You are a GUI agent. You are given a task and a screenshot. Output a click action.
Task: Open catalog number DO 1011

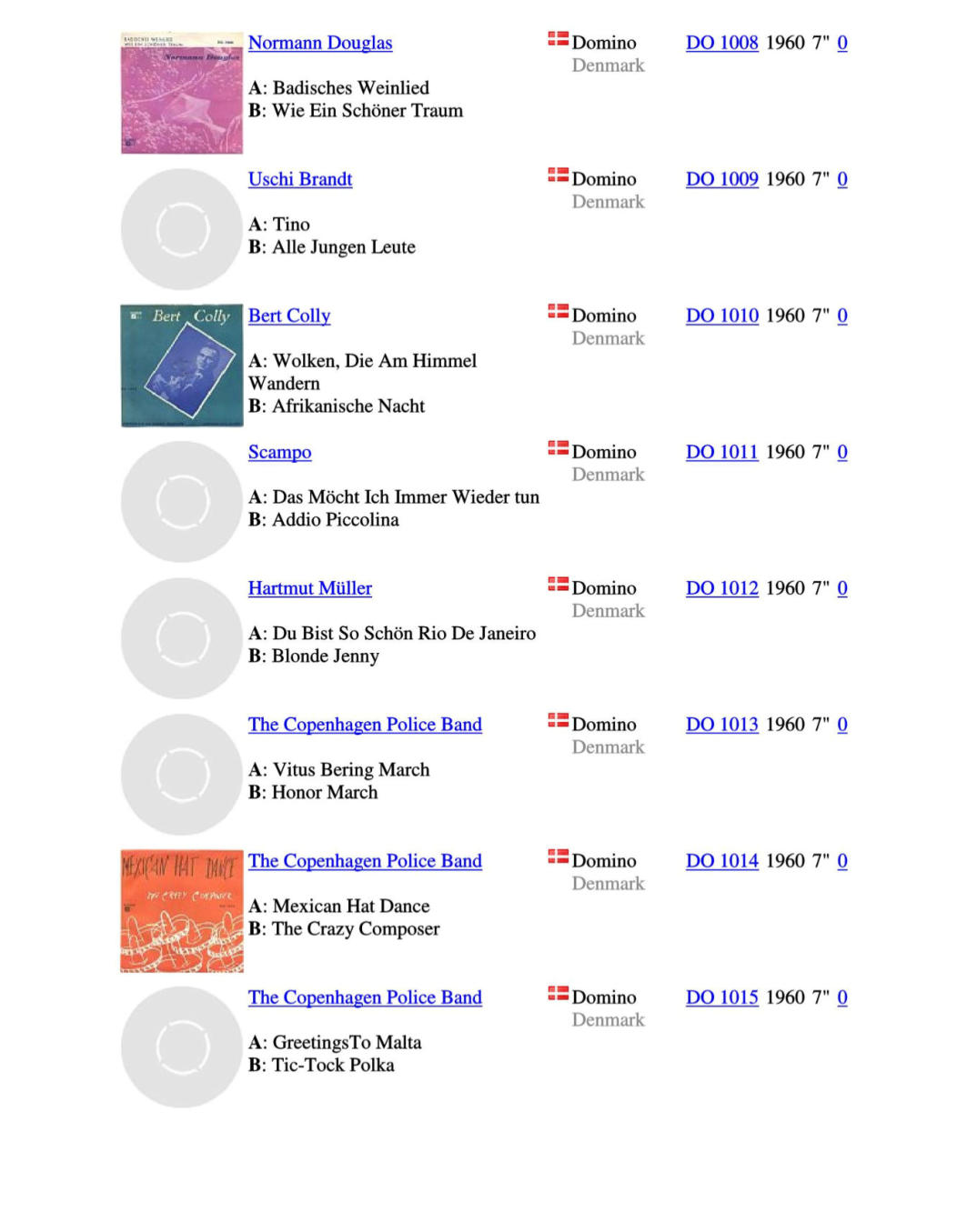pyautogui.click(x=722, y=452)
